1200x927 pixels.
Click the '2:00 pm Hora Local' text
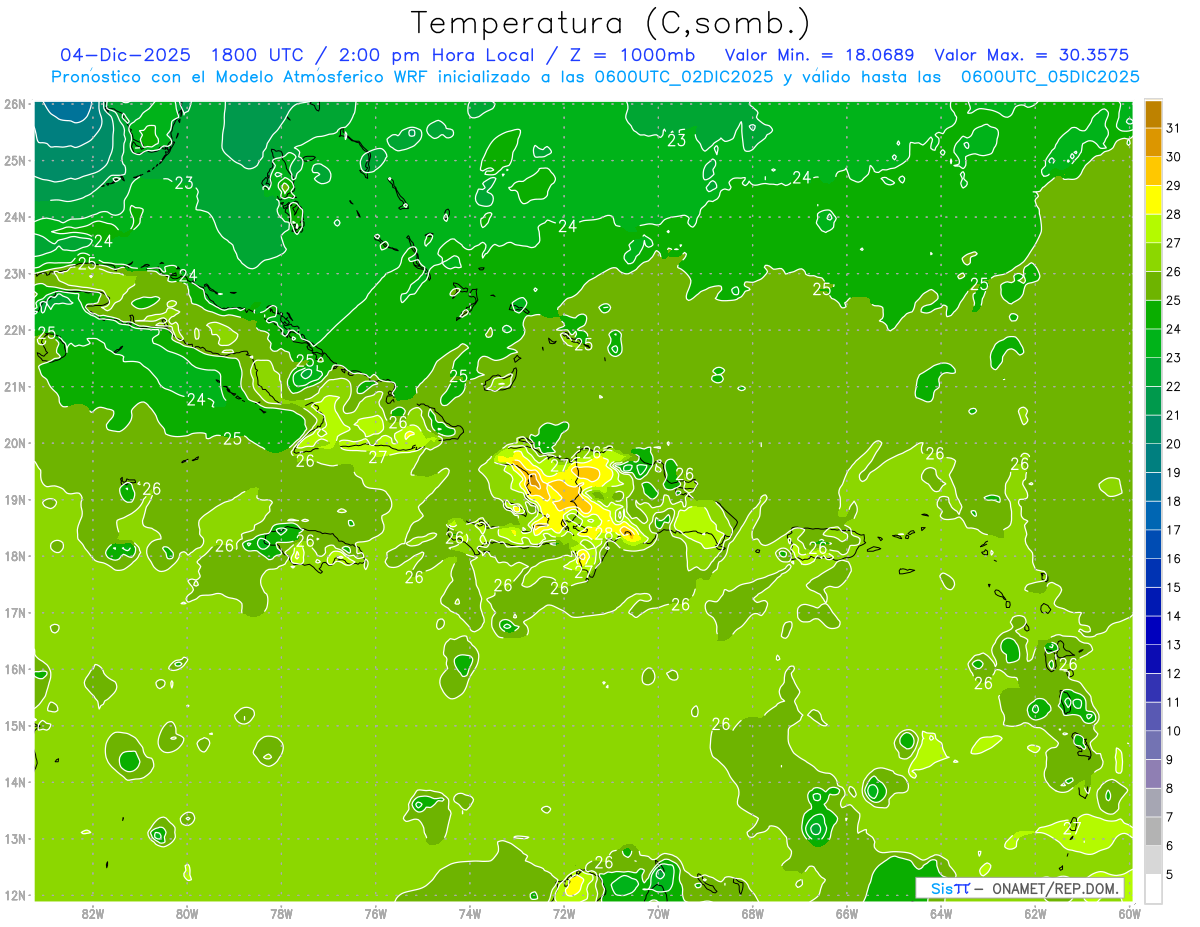(435, 55)
